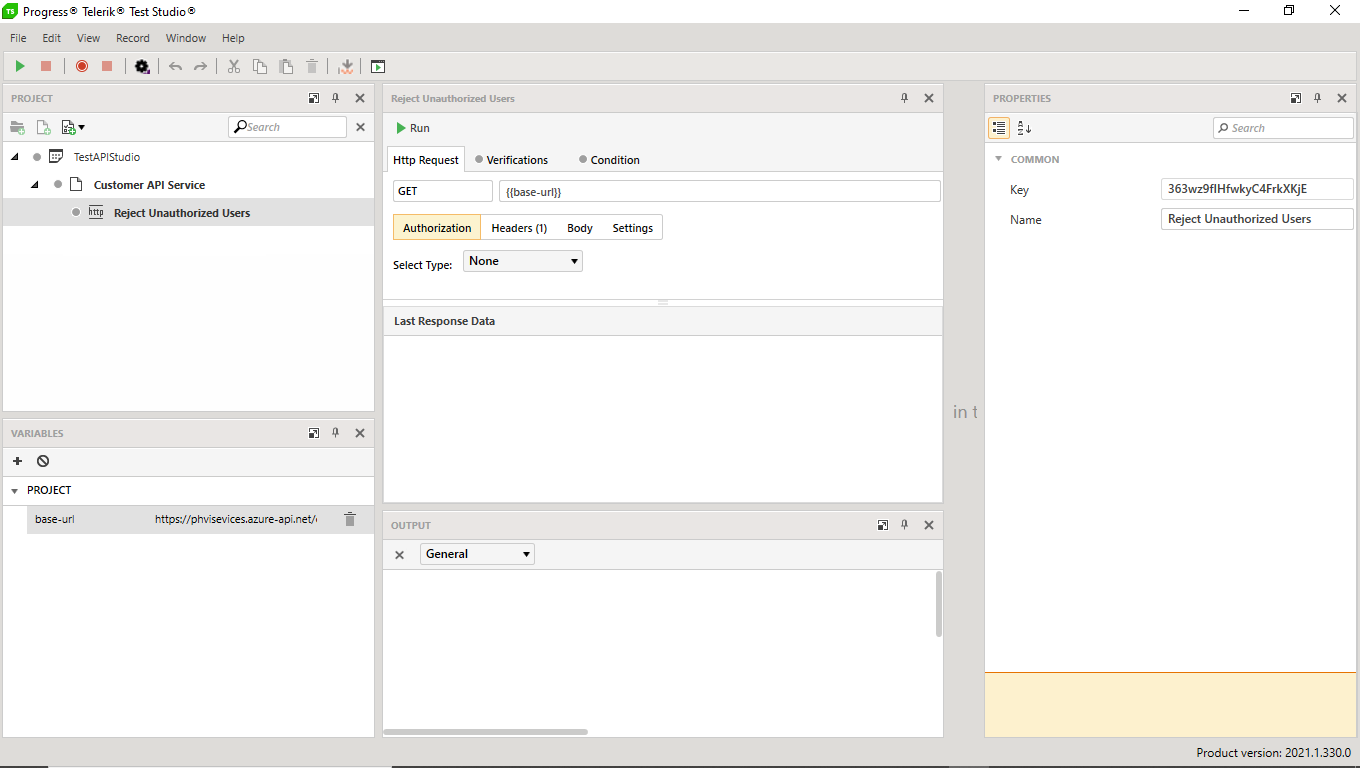
Task: Click the import download-arrow toolbar icon
Action: coord(346,66)
